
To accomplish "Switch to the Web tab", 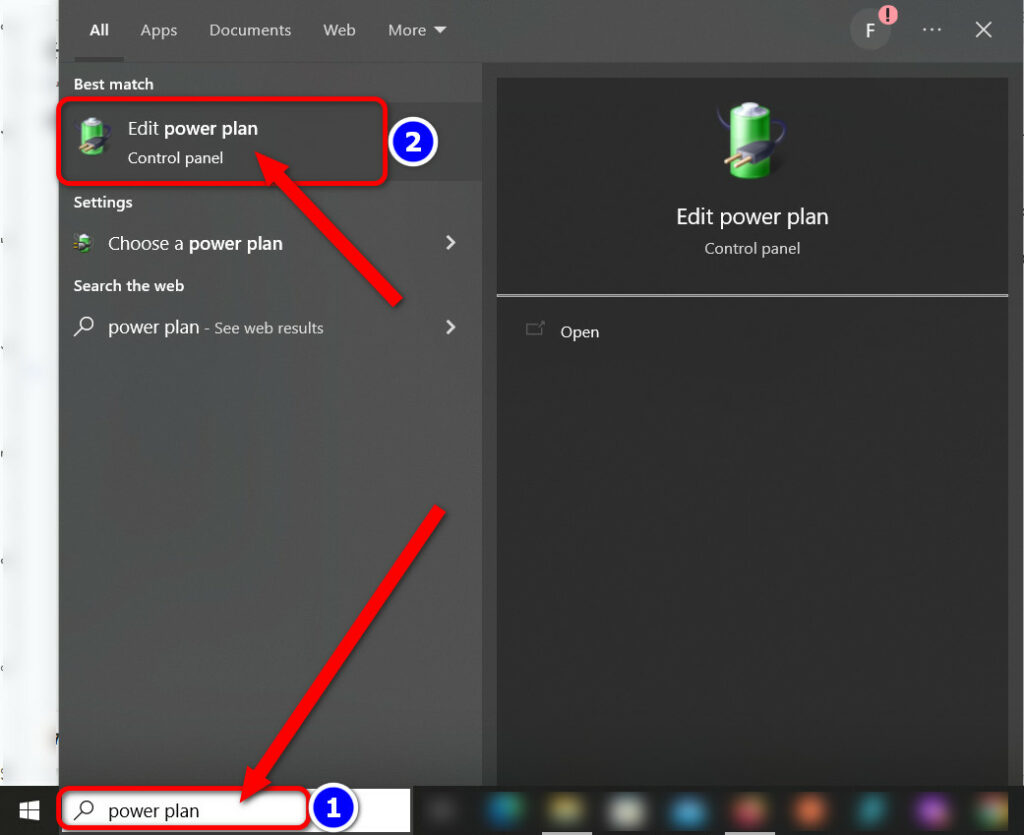I will 339,30.
